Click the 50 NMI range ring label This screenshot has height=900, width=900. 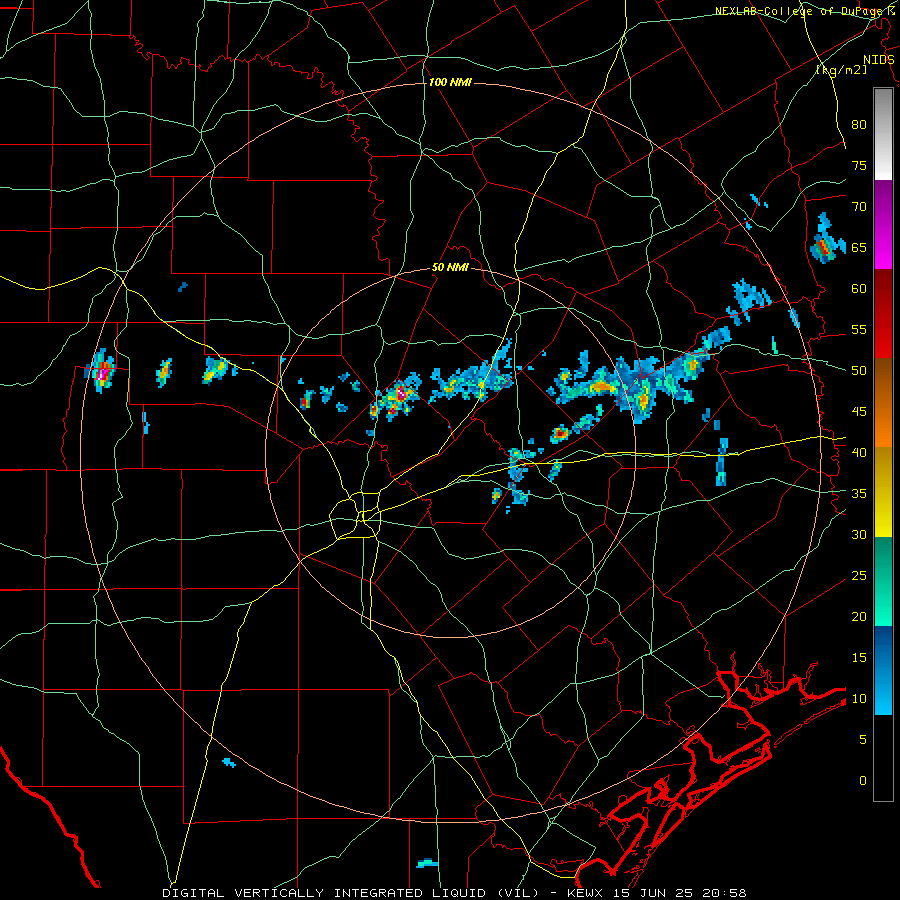450,267
